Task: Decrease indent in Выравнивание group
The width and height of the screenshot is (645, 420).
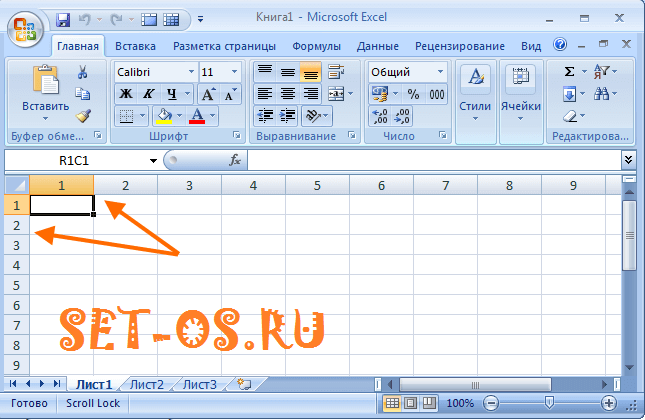Action: [265, 116]
